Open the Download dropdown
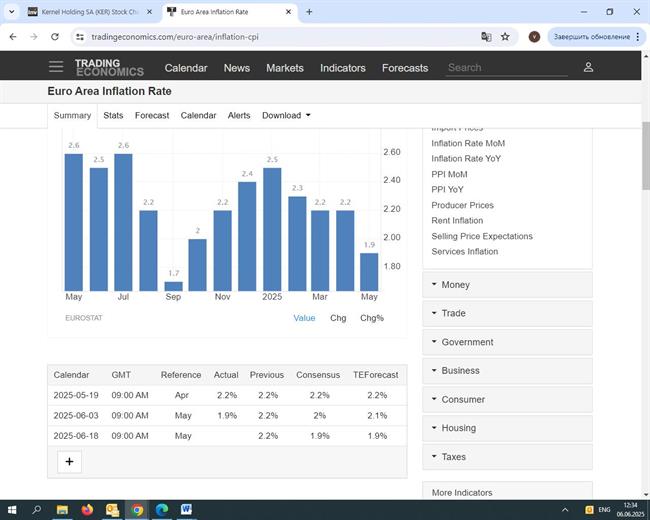This screenshot has width=650, height=520. (286, 115)
